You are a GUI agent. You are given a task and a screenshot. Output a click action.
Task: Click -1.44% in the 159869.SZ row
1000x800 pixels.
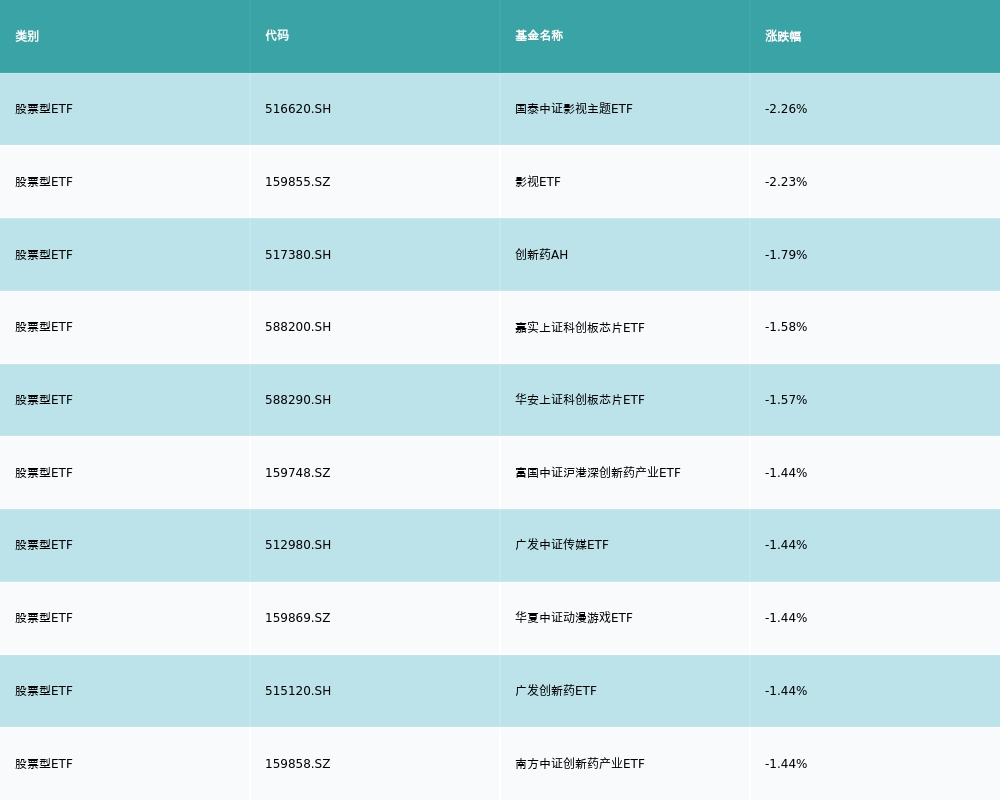click(x=786, y=618)
